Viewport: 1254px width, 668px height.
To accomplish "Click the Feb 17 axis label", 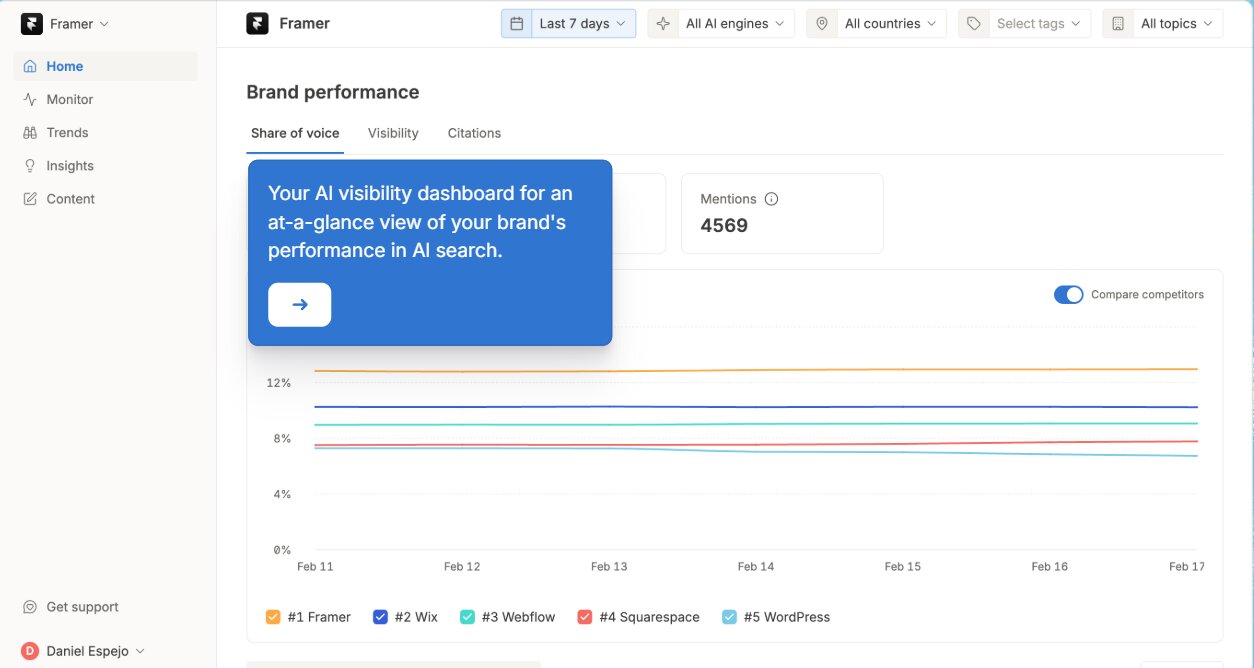I will coord(1187,566).
